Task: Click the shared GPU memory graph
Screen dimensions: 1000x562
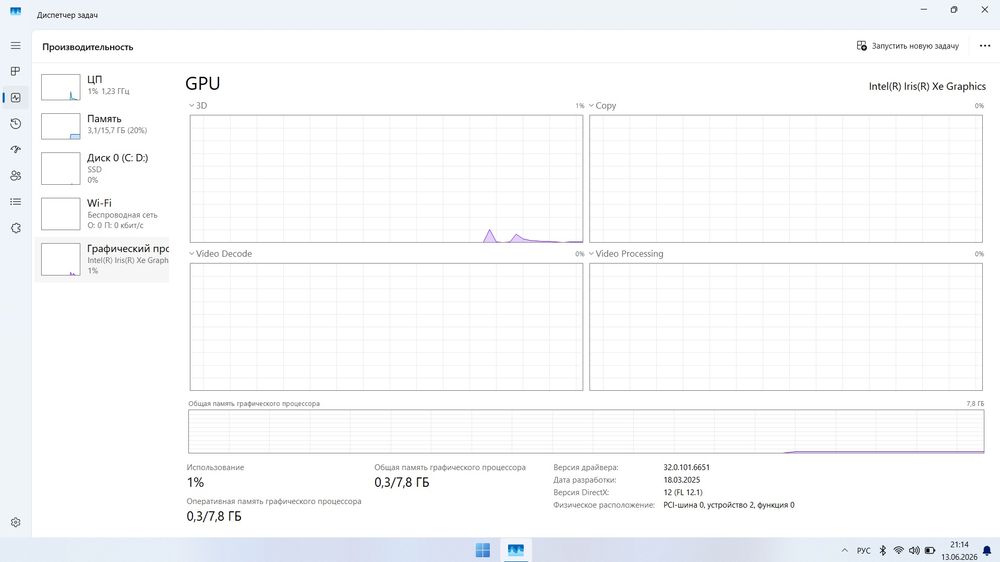Action: [586, 432]
